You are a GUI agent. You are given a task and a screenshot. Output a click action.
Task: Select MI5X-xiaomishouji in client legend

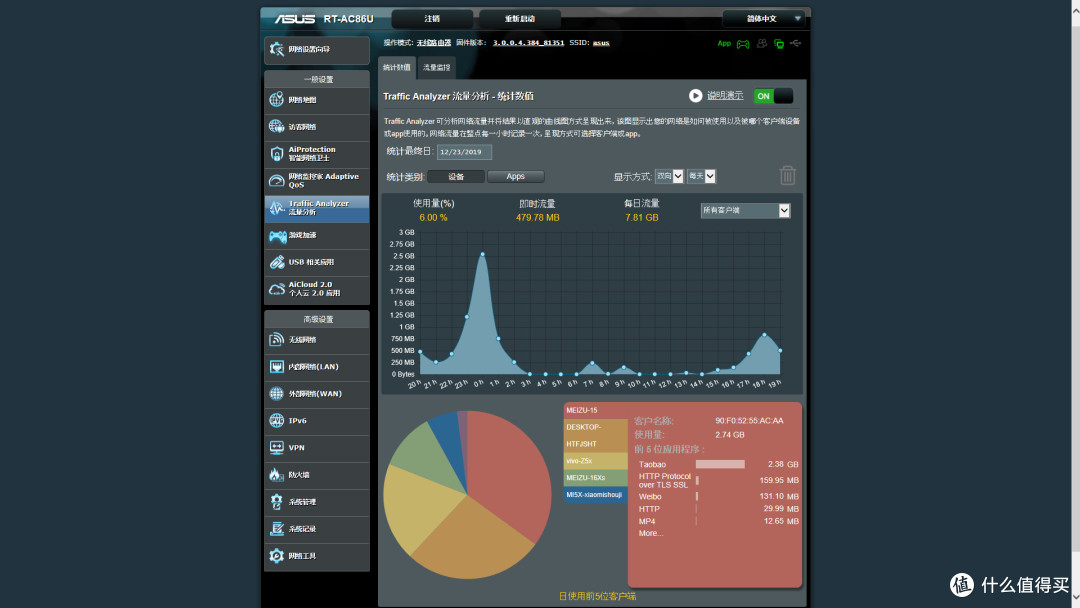(596, 495)
